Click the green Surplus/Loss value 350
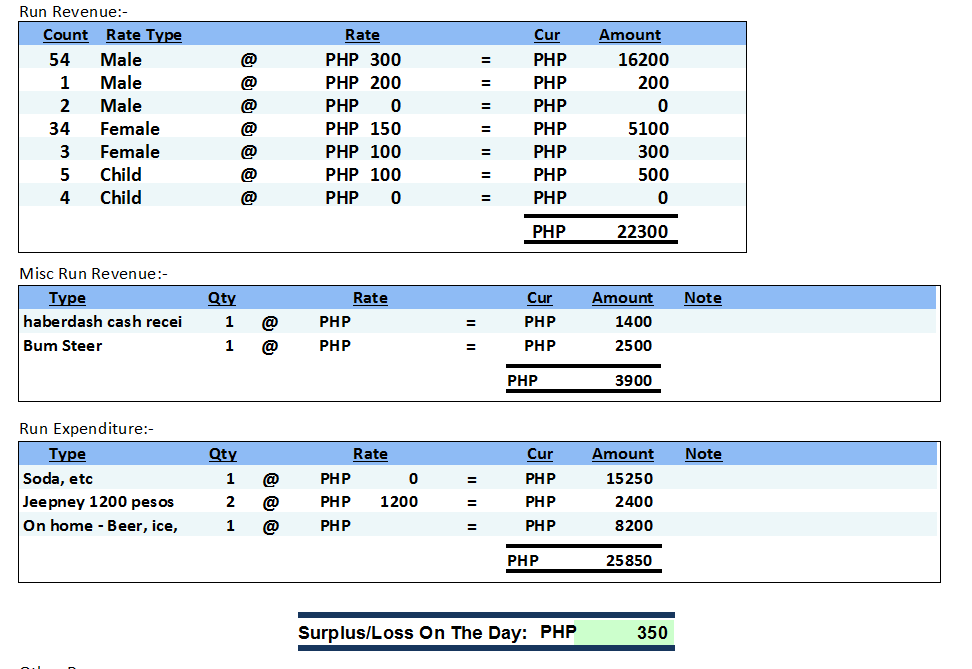Image resolution: width=972 pixels, height=669 pixels. [652, 633]
